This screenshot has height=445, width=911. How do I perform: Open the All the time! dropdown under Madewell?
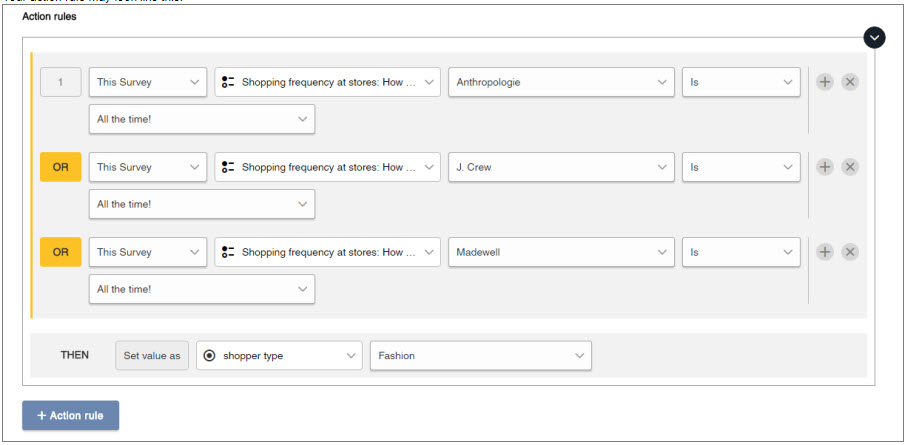point(202,289)
